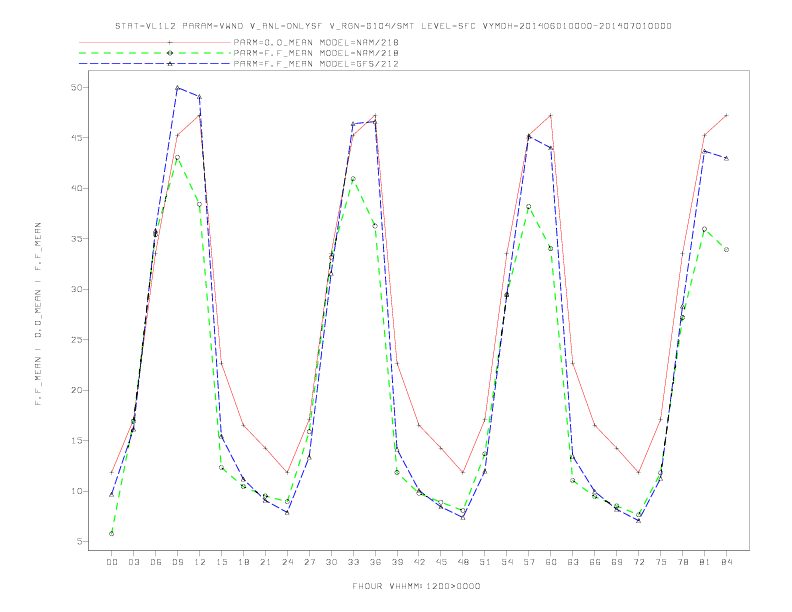Viewport: 792px width, 612px height.
Task: Click x-axis tick label 63
Action: (573, 562)
